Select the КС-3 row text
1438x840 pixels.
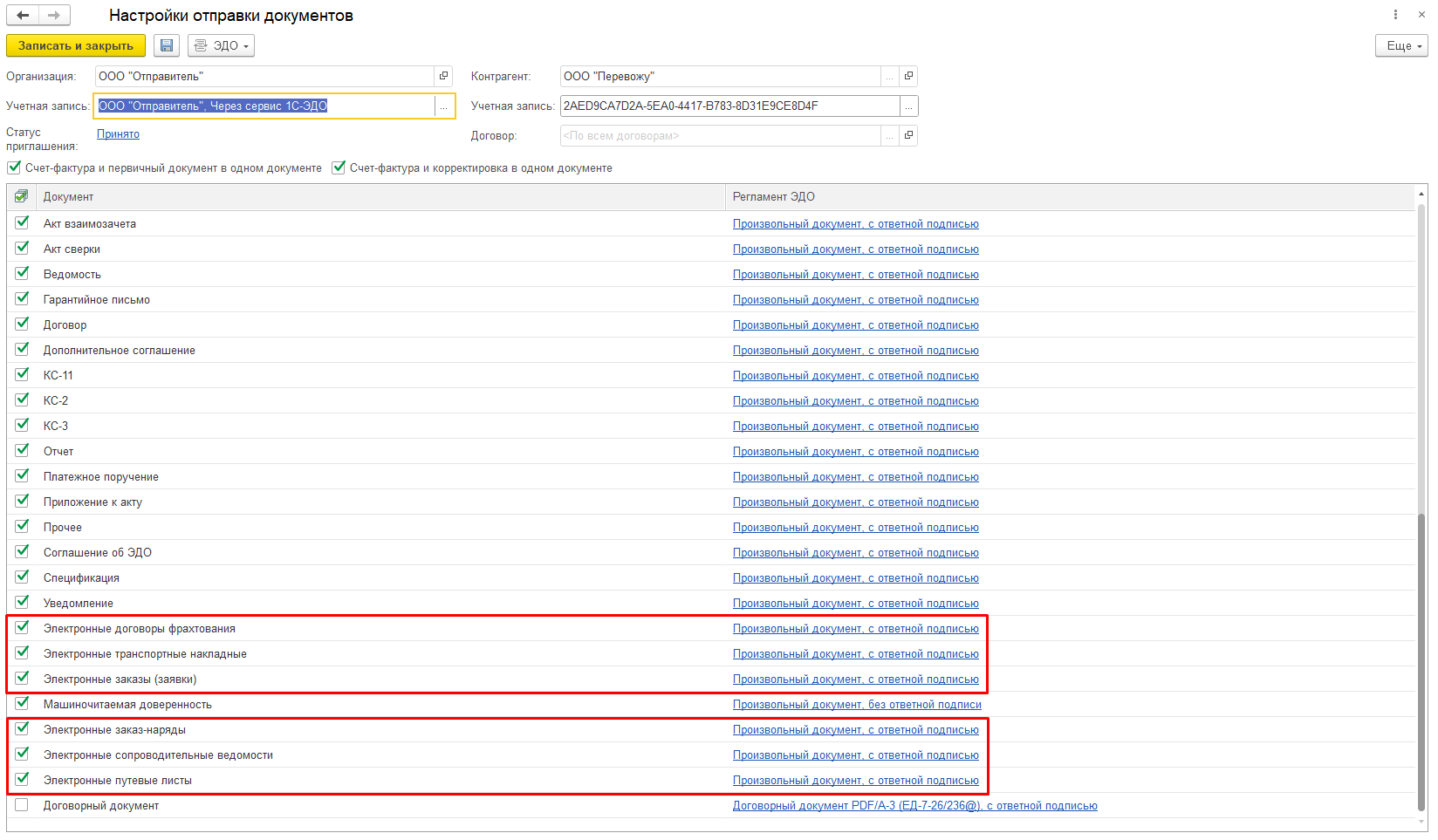[56, 426]
